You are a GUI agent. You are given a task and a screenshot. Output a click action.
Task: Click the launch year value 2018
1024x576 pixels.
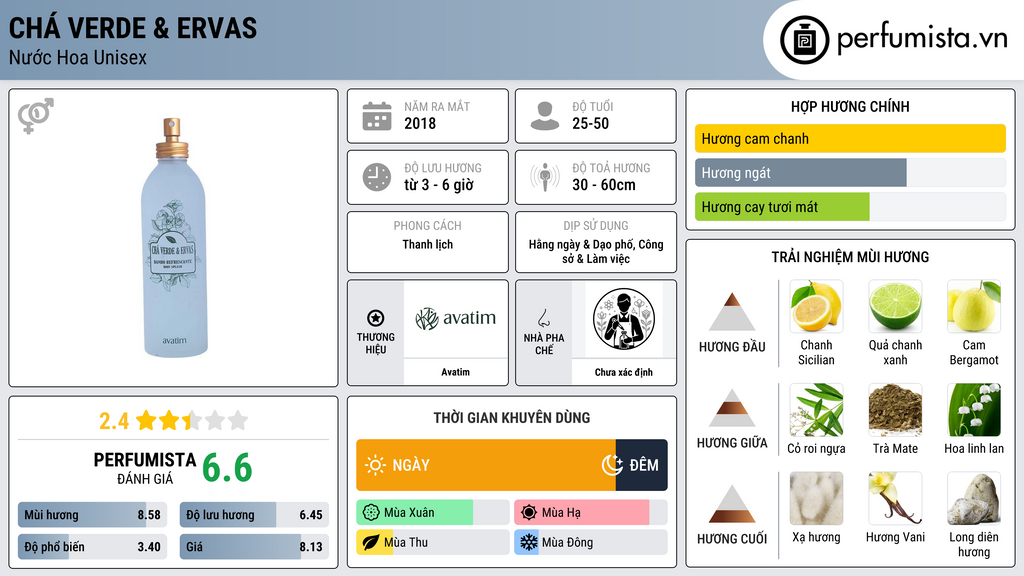pyautogui.click(x=420, y=123)
